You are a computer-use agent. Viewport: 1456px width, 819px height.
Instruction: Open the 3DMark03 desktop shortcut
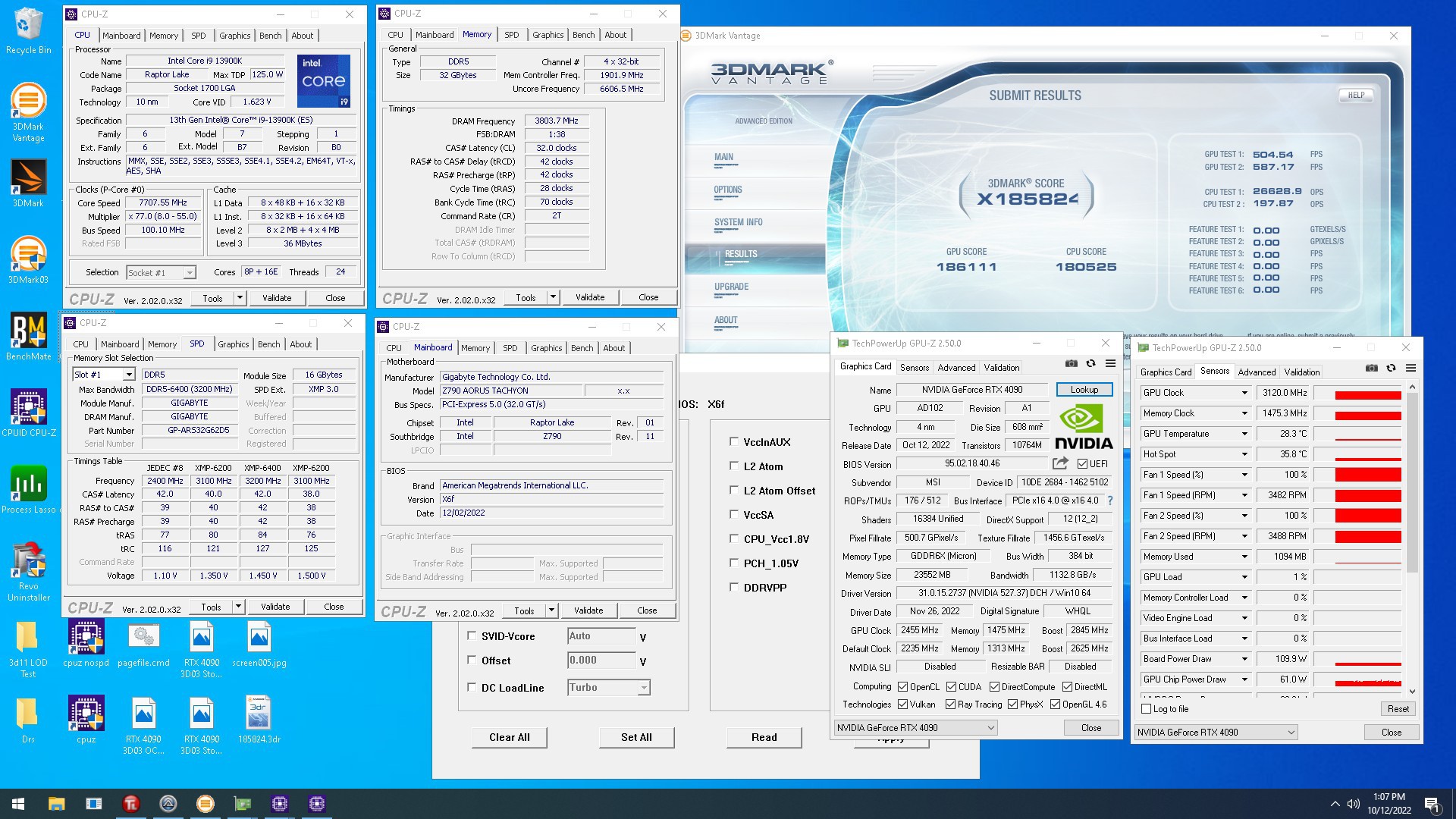click(x=28, y=260)
